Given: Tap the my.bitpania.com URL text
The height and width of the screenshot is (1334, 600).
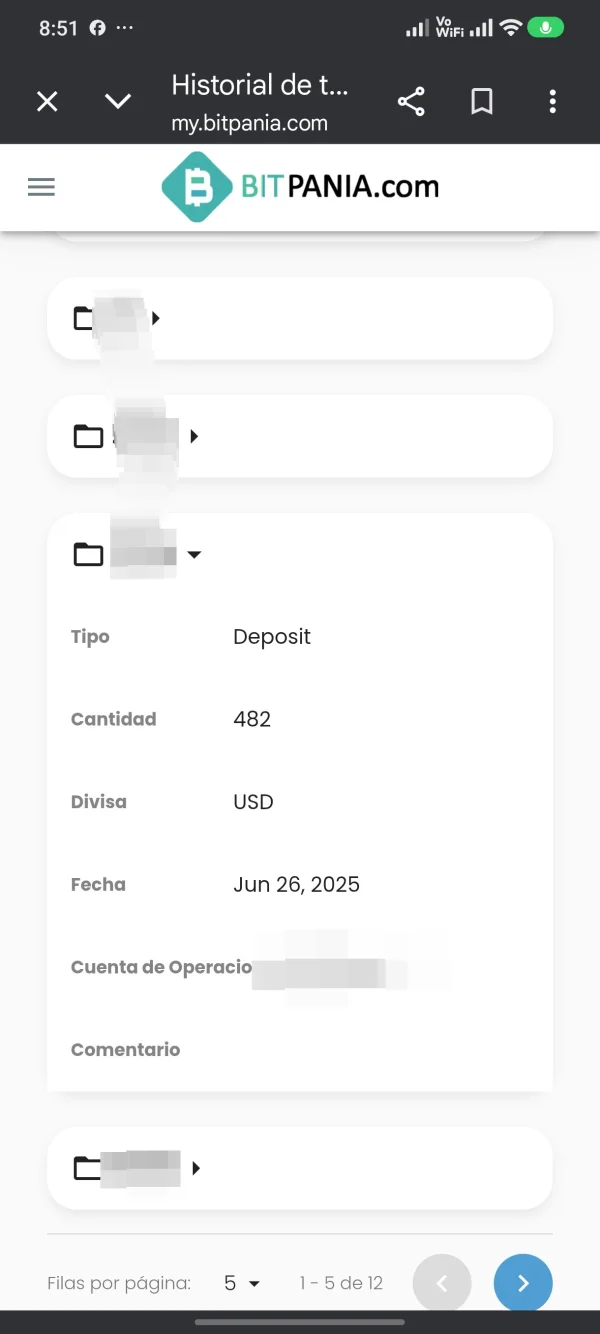Looking at the screenshot, I should click(x=249, y=123).
